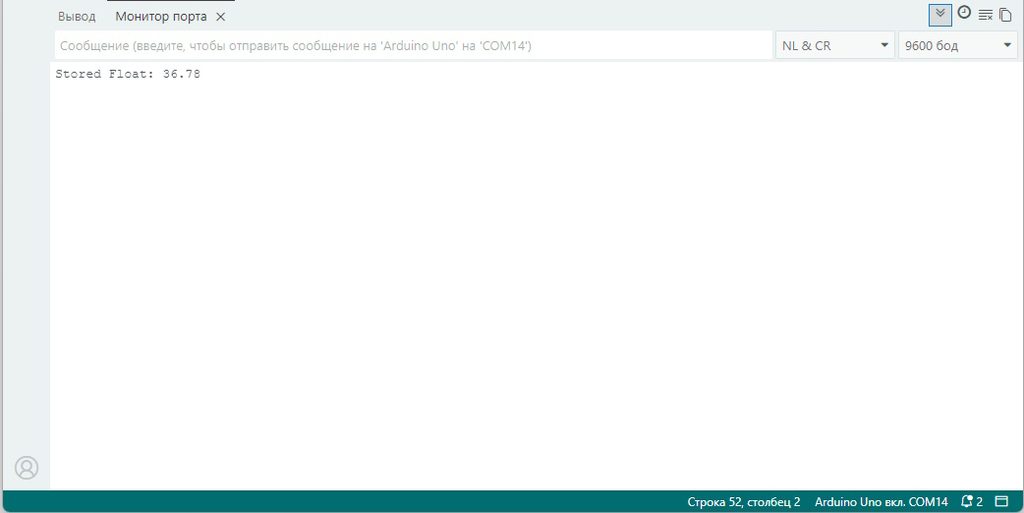Click Строка 52, столбец 2 status
This screenshot has width=1024, height=513.
tap(743, 502)
